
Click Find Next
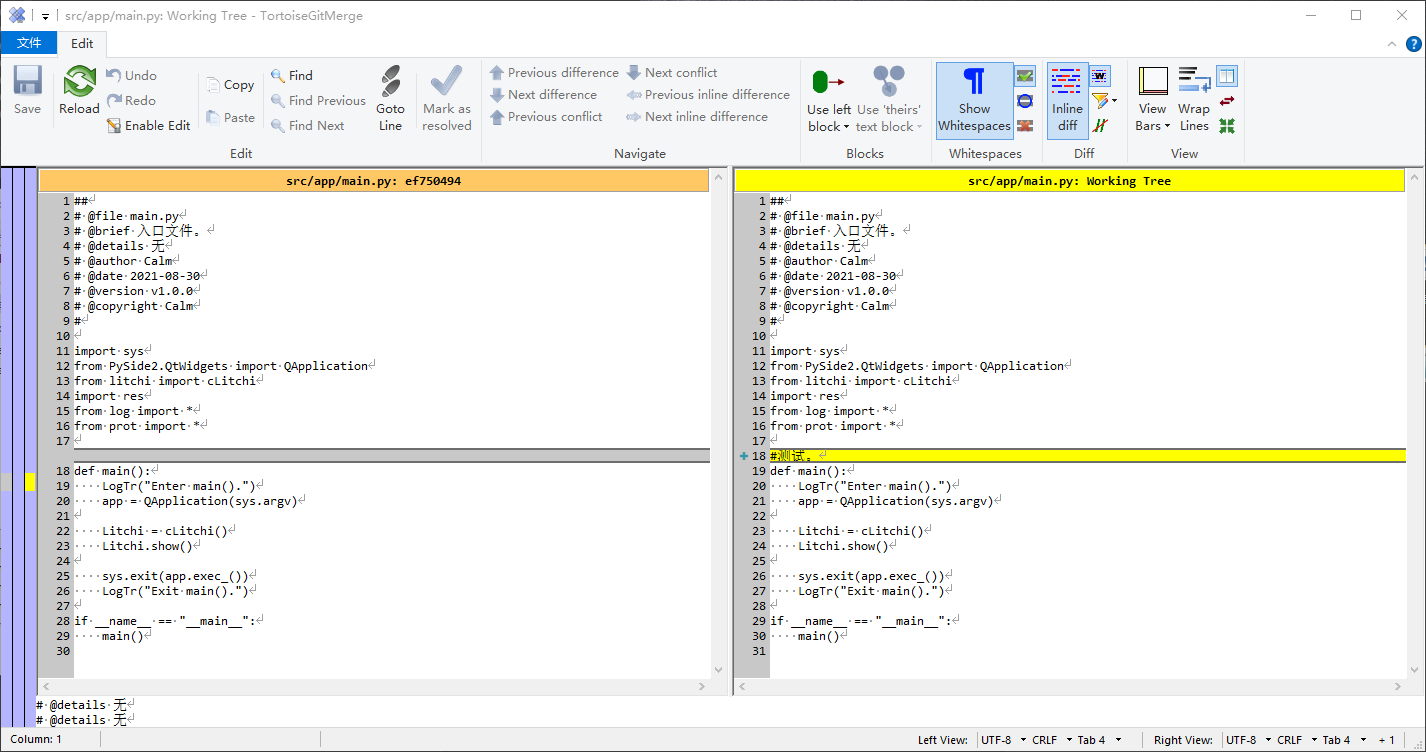307,125
